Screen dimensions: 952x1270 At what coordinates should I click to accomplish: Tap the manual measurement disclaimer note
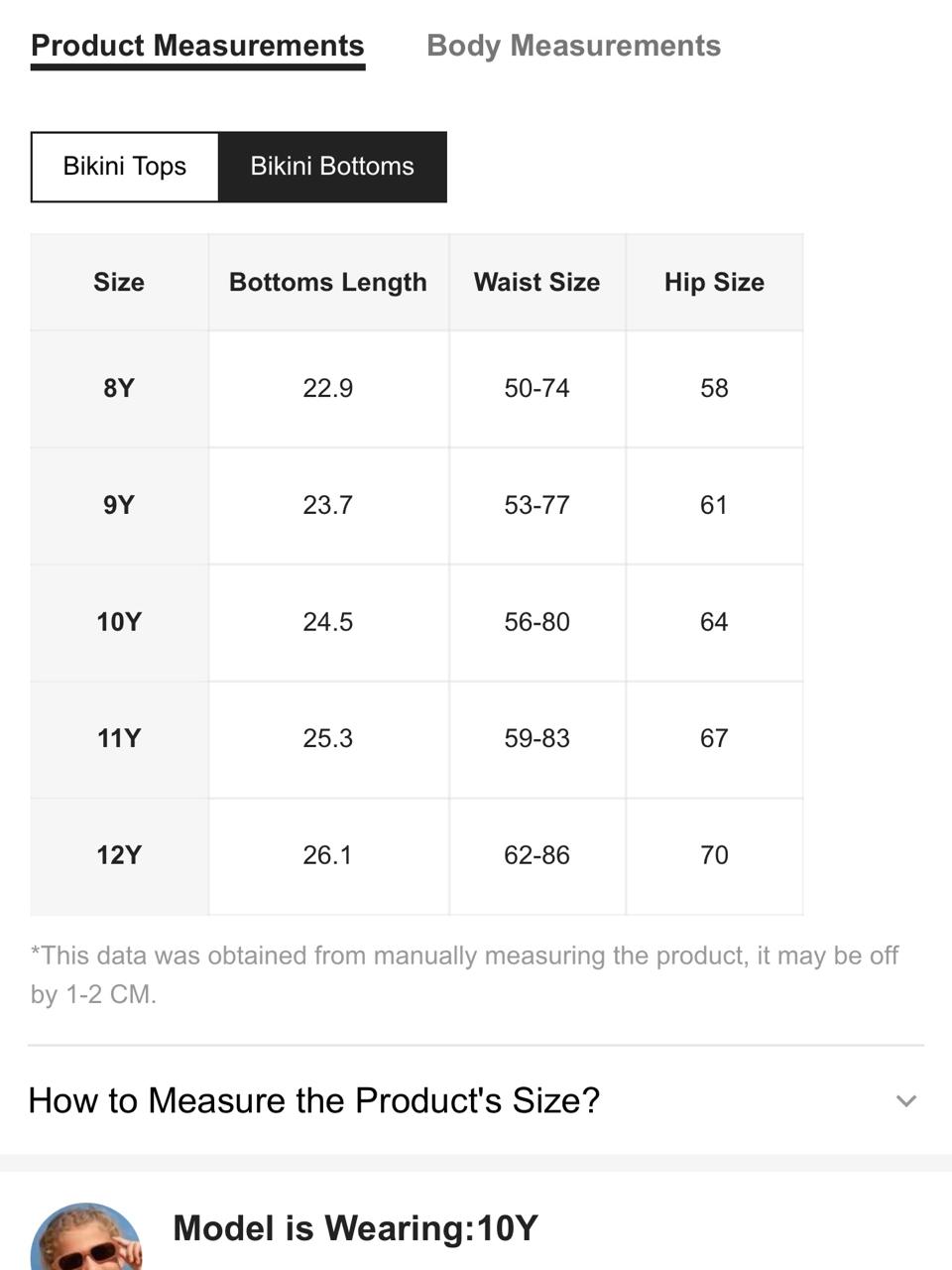pos(464,974)
